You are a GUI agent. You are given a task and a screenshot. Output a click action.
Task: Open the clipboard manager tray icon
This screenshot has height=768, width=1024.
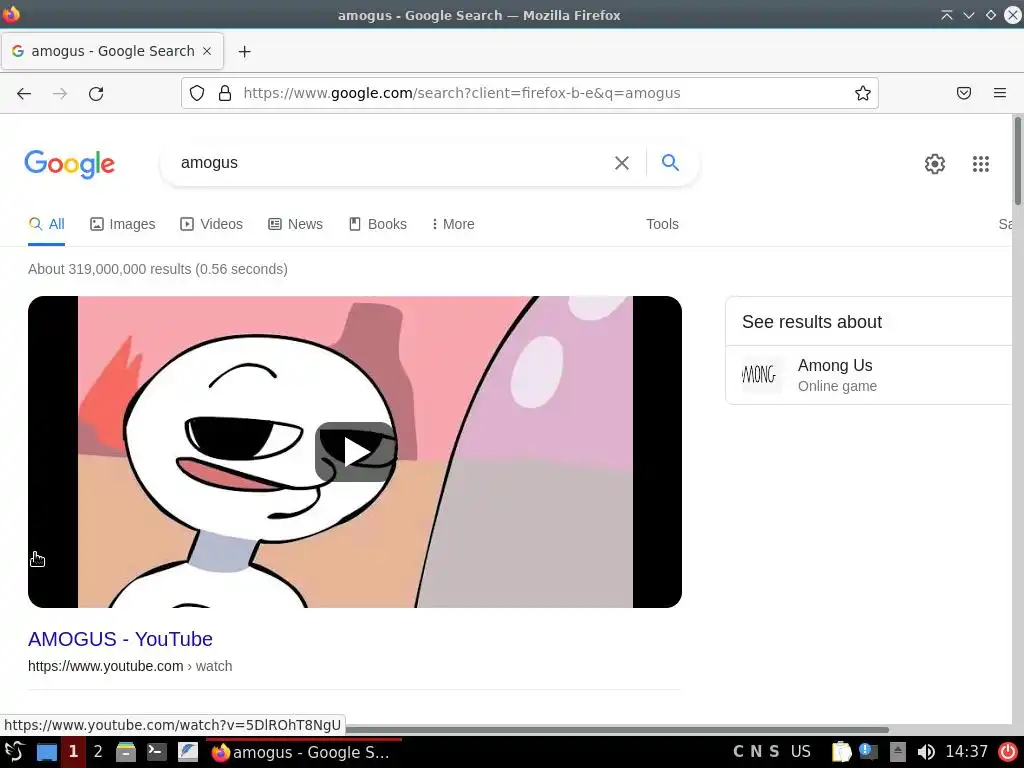pyautogui.click(x=841, y=752)
